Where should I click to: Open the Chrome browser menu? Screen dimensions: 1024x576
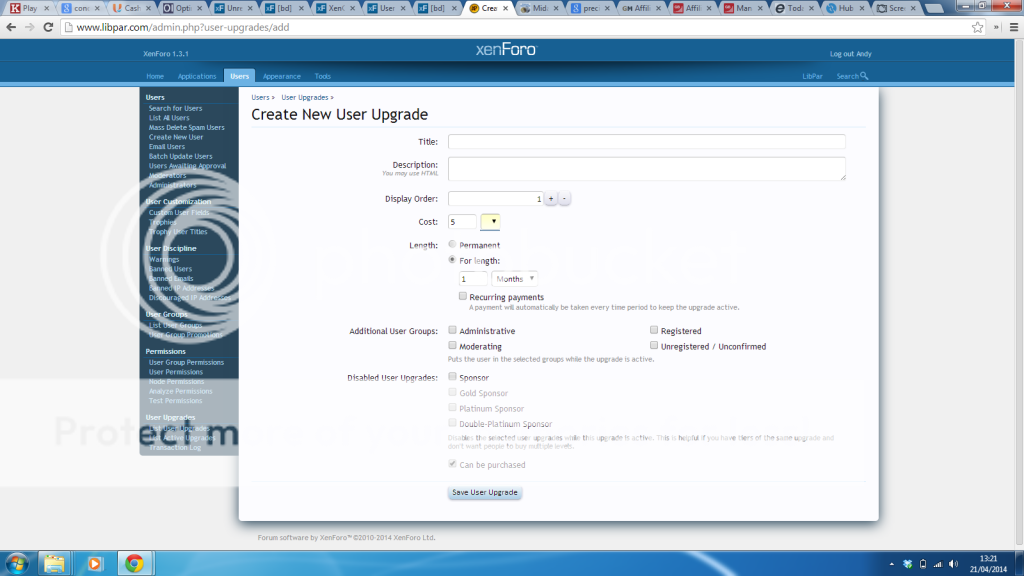pyautogui.click(x=1012, y=27)
